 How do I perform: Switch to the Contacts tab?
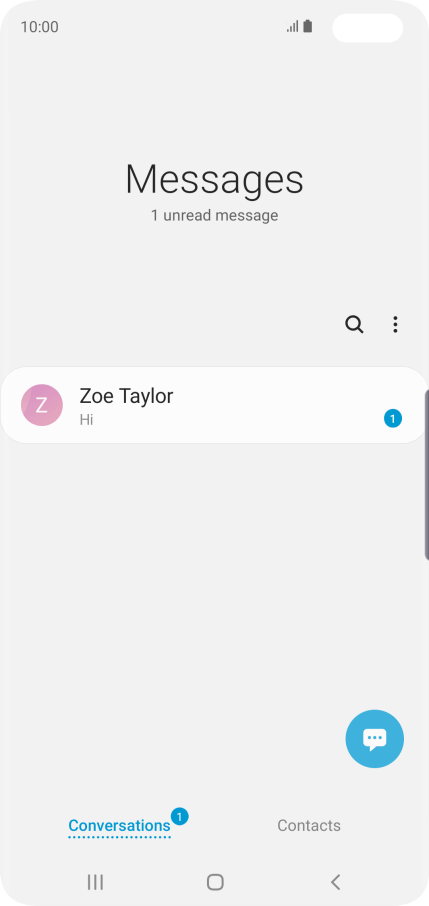pyautogui.click(x=309, y=826)
